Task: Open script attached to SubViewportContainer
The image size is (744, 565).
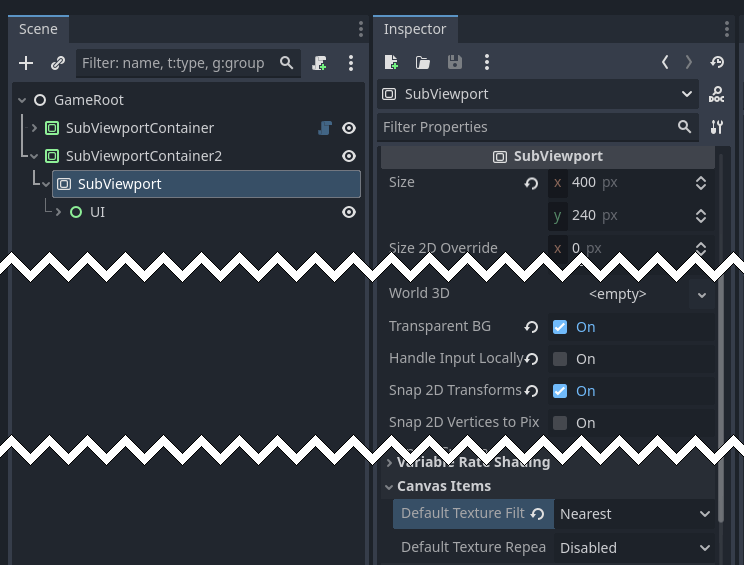Action: pos(325,128)
